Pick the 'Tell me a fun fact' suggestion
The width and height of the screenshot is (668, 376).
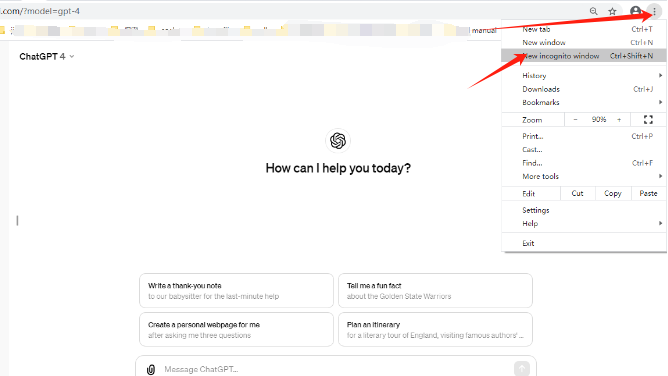point(435,290)
